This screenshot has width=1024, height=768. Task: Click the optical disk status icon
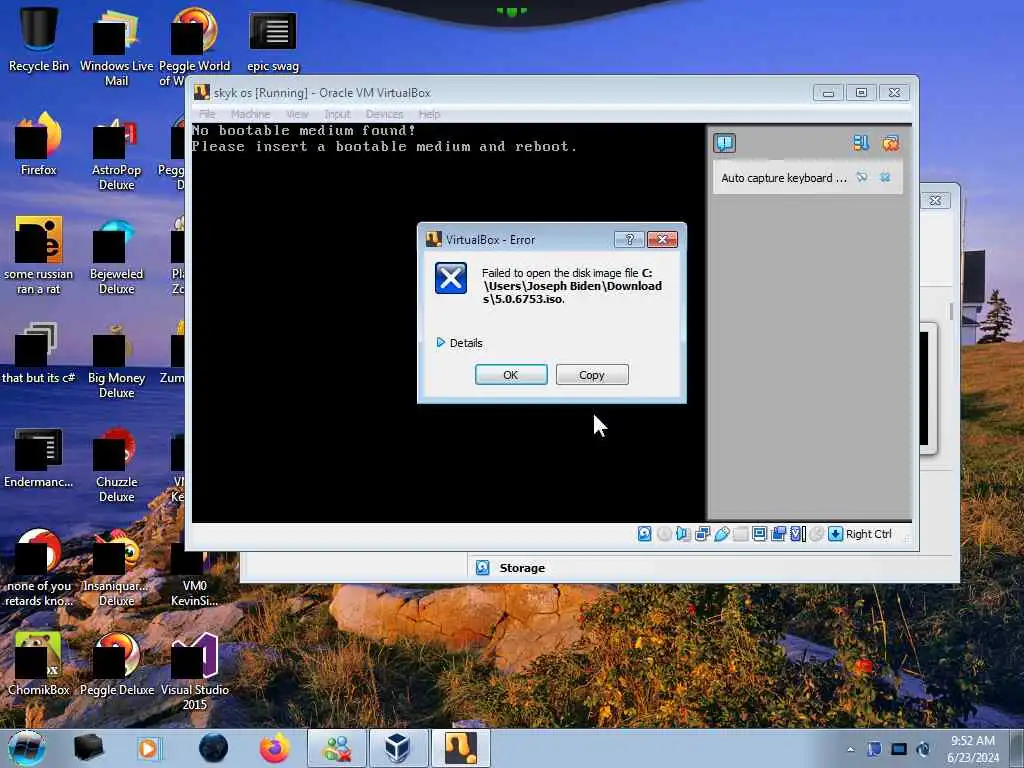664,534
